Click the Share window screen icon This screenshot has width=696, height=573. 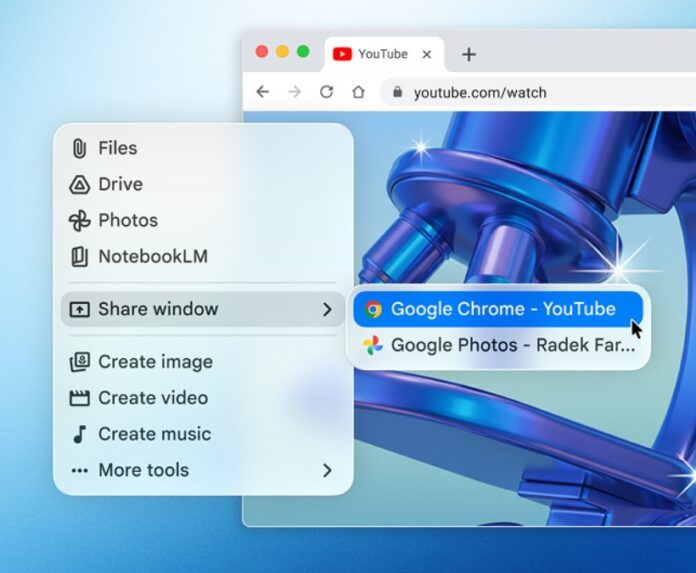coord(79,309)
